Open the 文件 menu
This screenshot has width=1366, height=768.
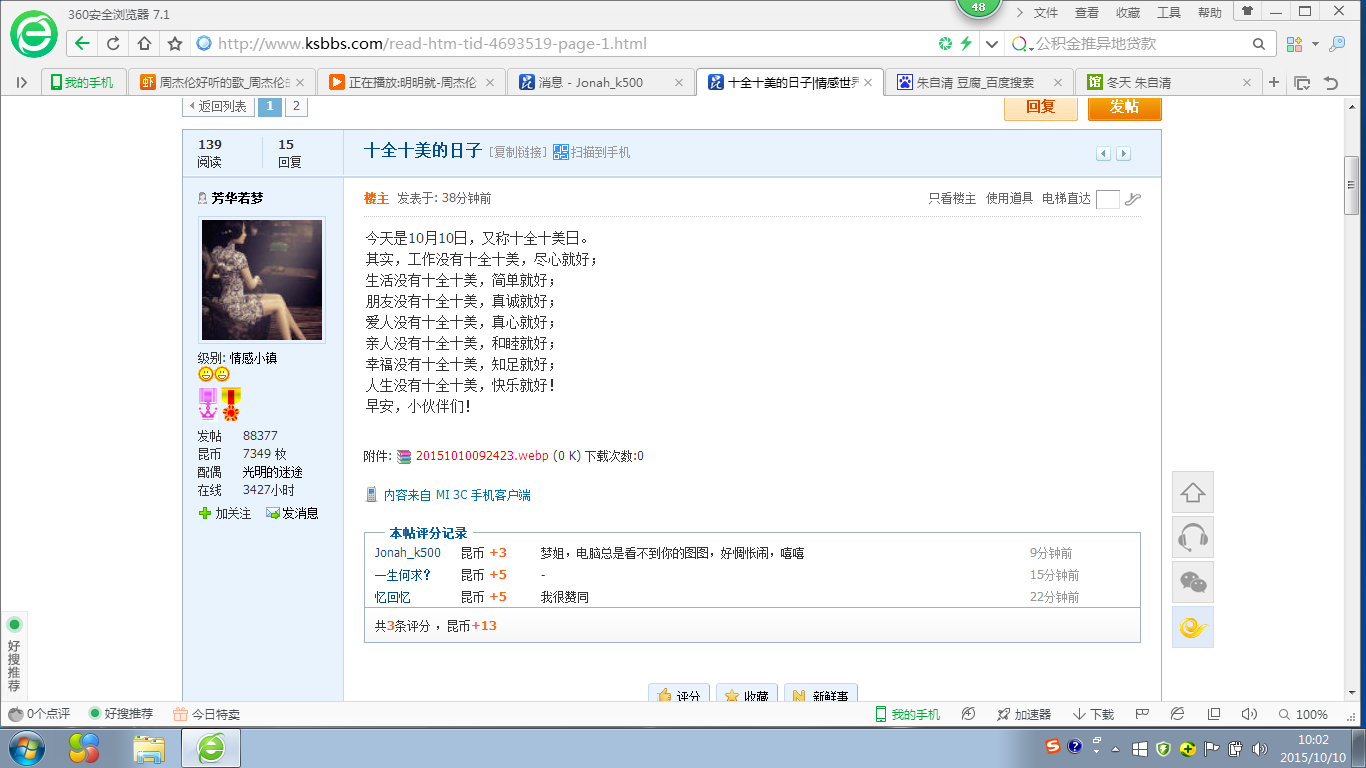coord(1046,12)
